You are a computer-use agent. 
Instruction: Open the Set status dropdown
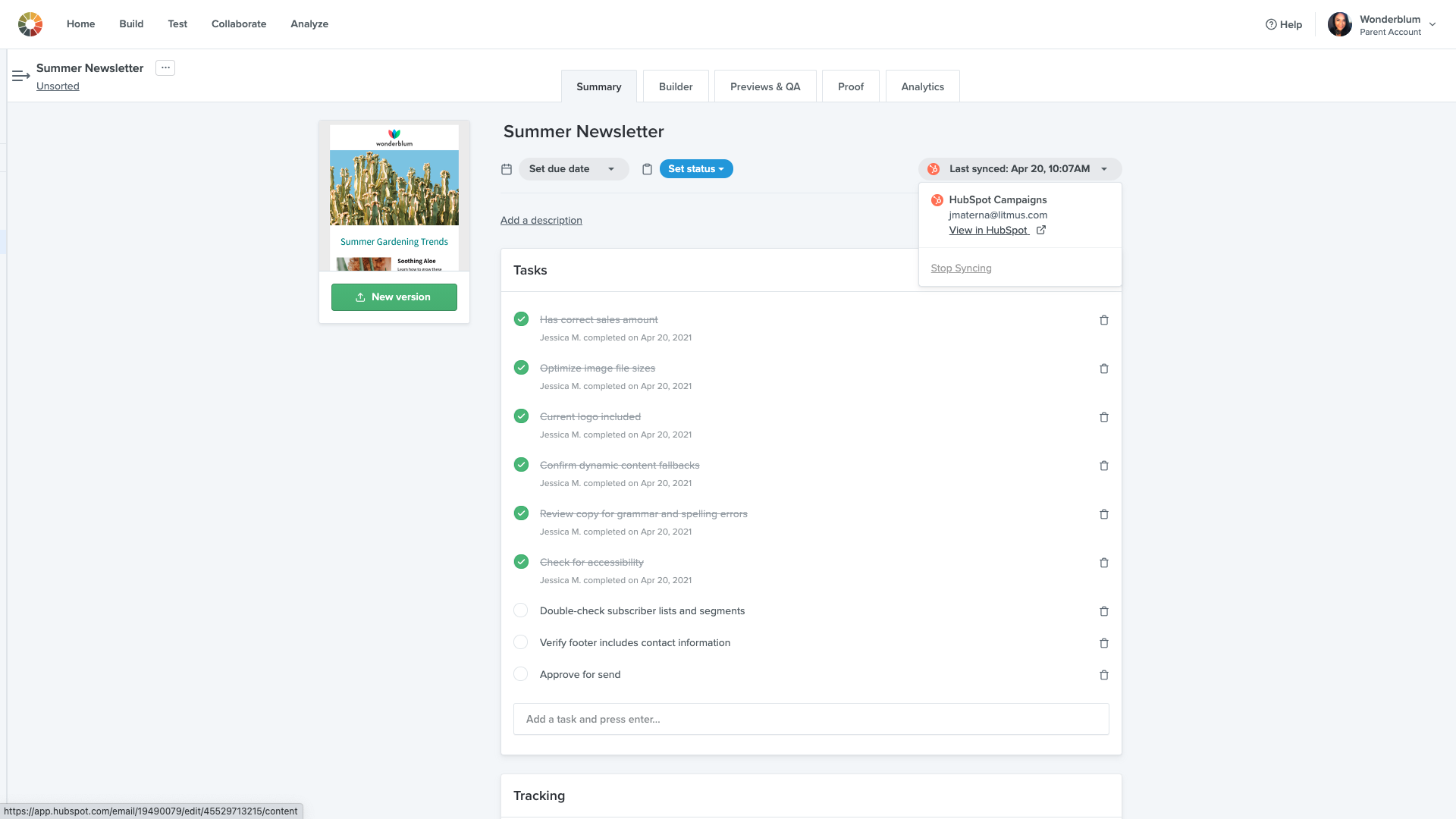(696, 169)
